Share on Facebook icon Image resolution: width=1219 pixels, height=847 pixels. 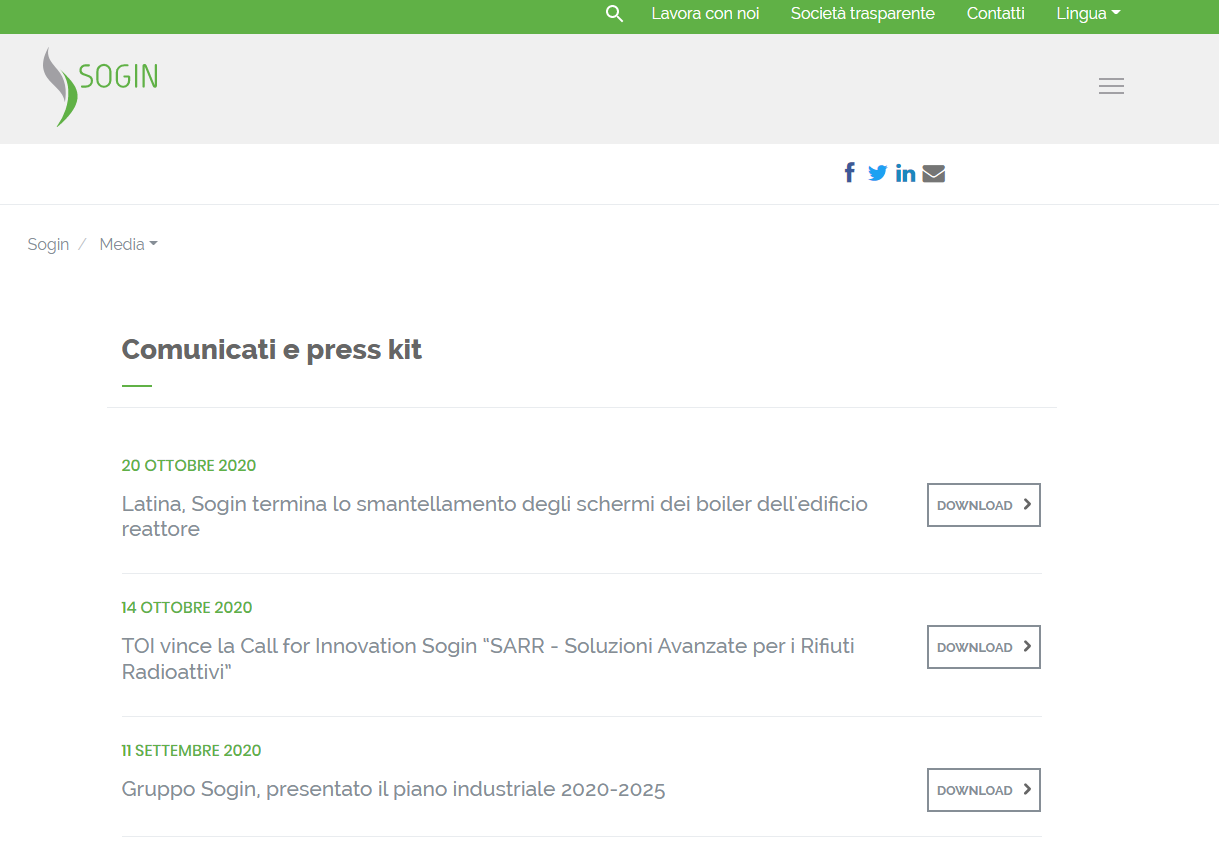850,173
